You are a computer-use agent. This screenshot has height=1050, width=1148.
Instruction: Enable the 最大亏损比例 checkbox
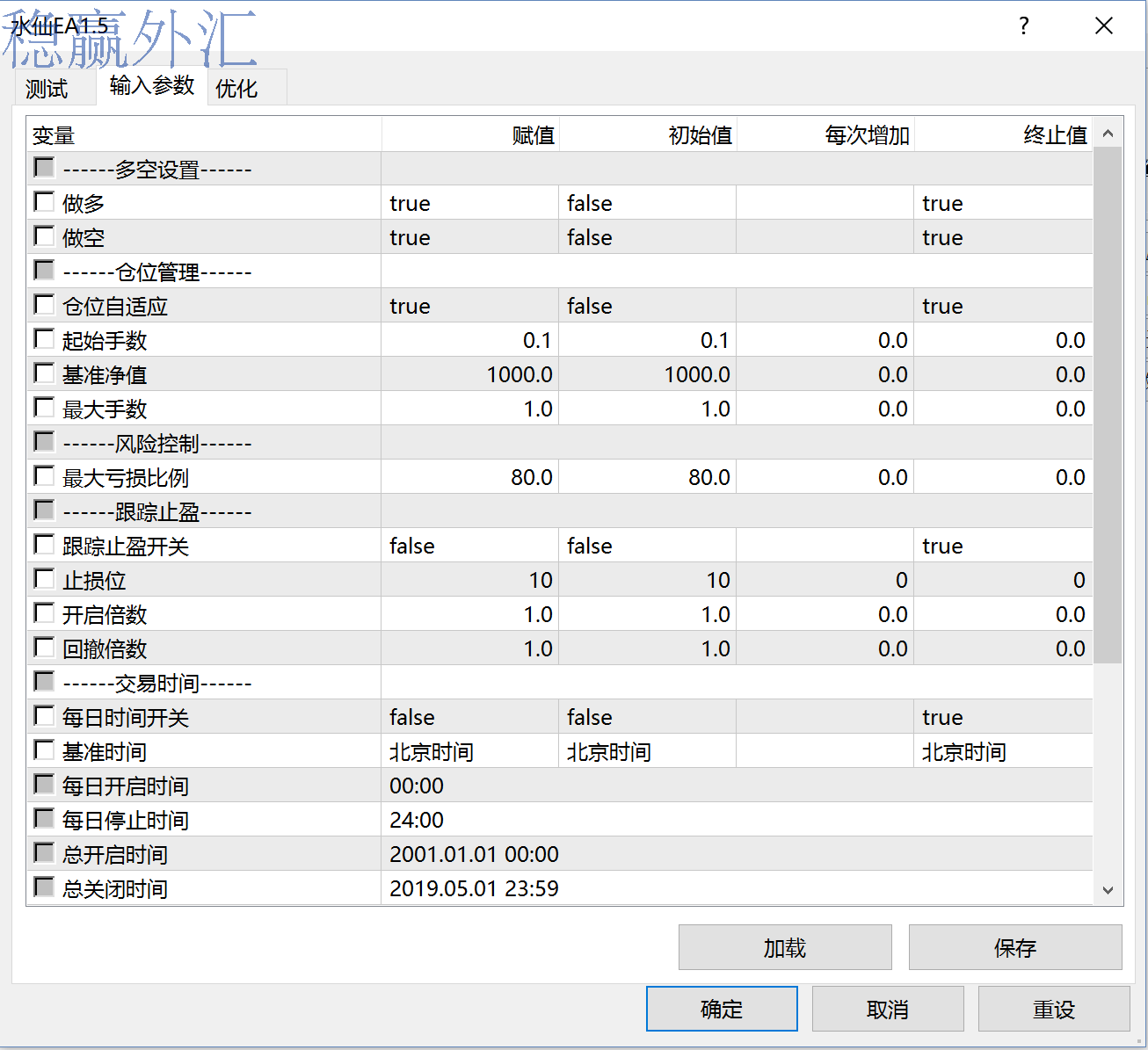[x=44, y=475]
